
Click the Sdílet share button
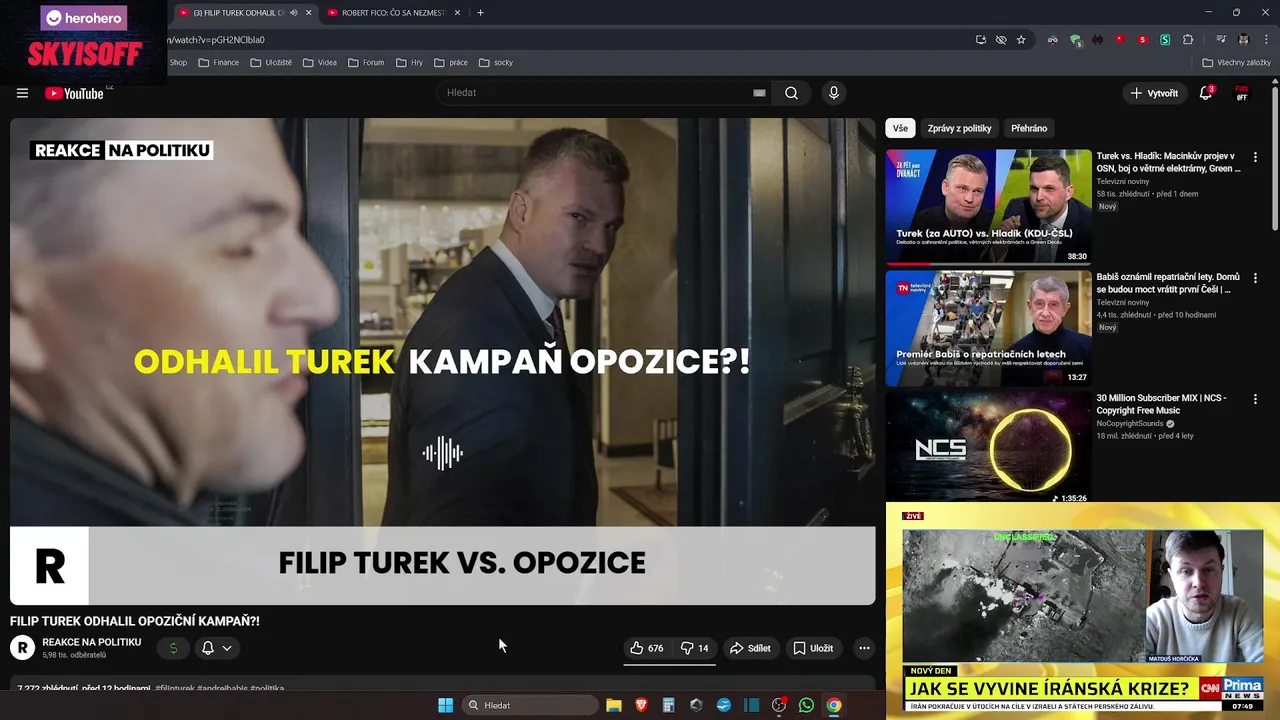[x=750, y=648]
